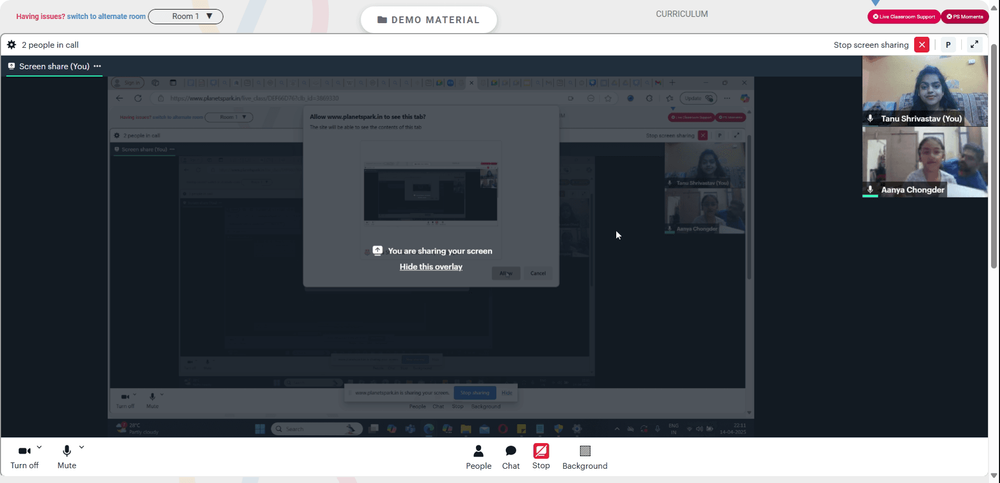Click Sign in profile button in shared browser

pyautogui.click(x=127, y=82)
